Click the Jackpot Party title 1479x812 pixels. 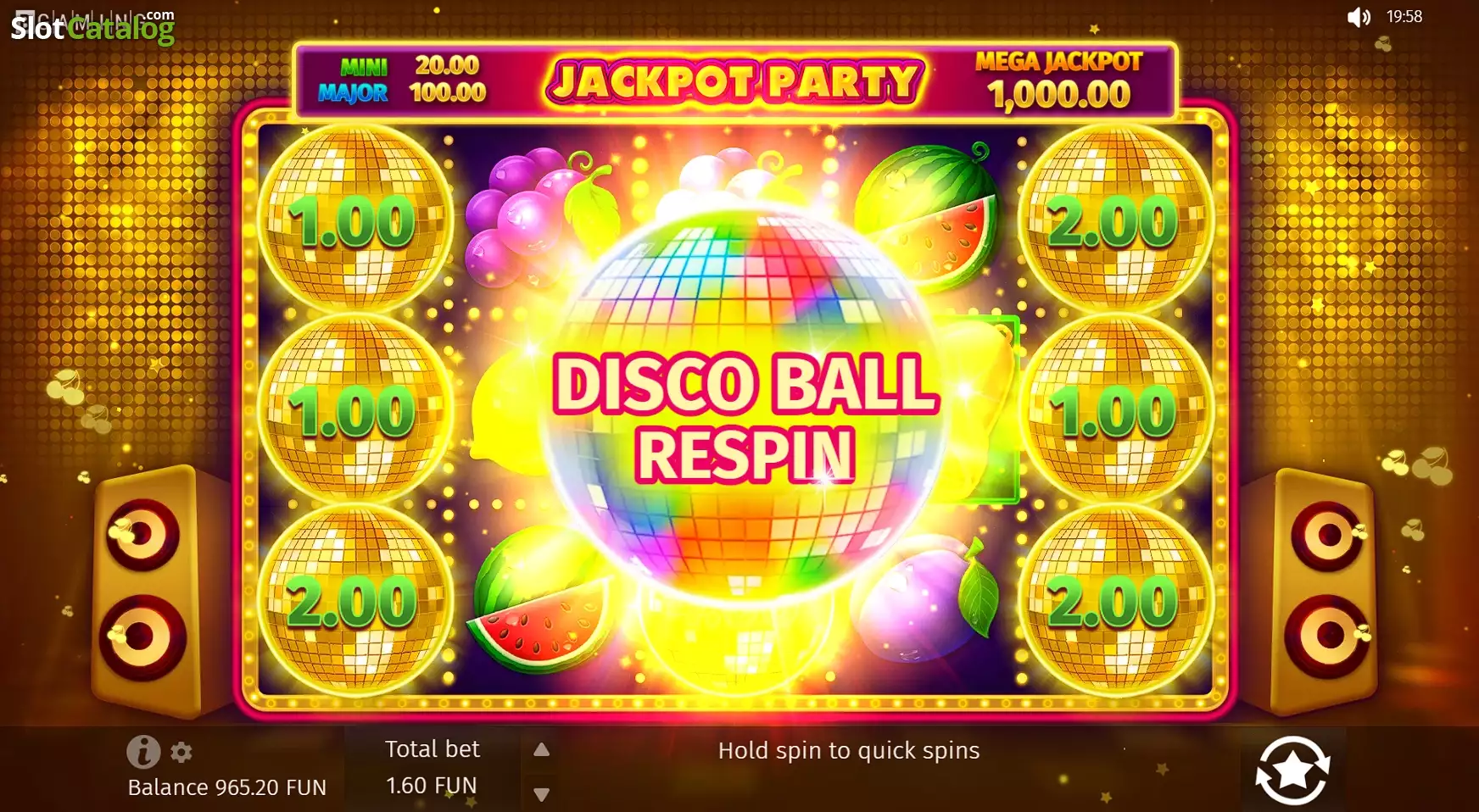coord(734,81)
